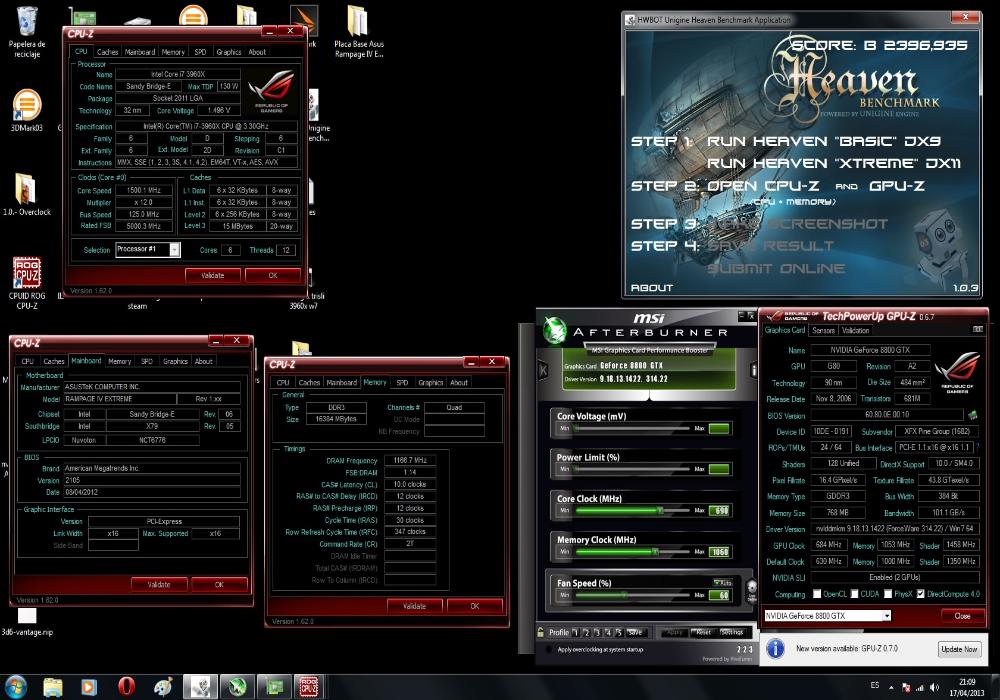The height and width of the screenshot is (700, 1000).
Task: Click the Kombustor K button in Afterburner
Action: point(543,369)
